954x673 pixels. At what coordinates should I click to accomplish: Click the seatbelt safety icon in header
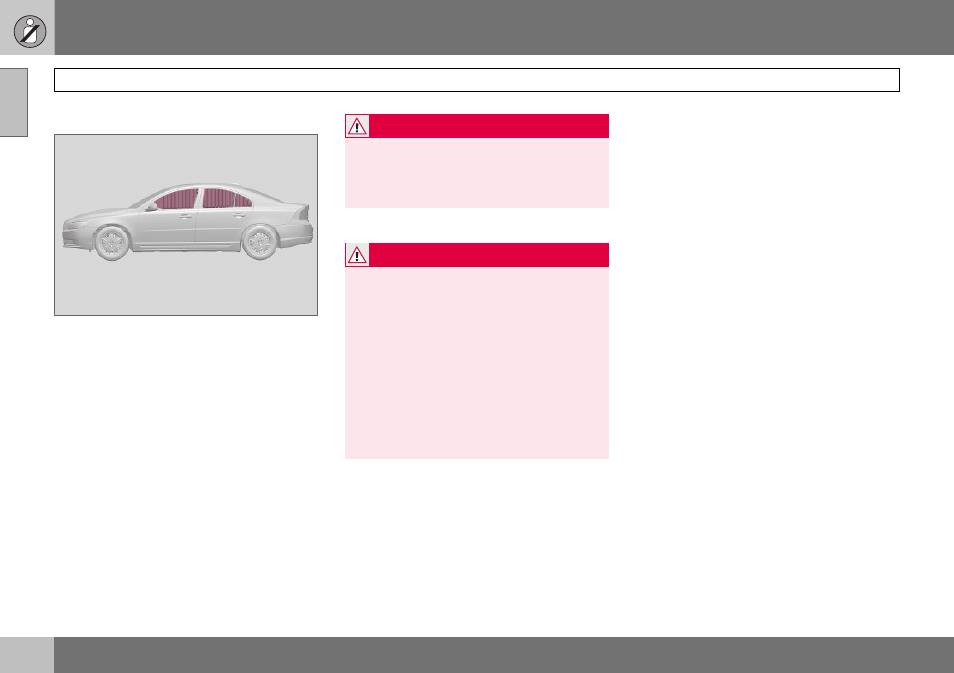pos(30,31)
